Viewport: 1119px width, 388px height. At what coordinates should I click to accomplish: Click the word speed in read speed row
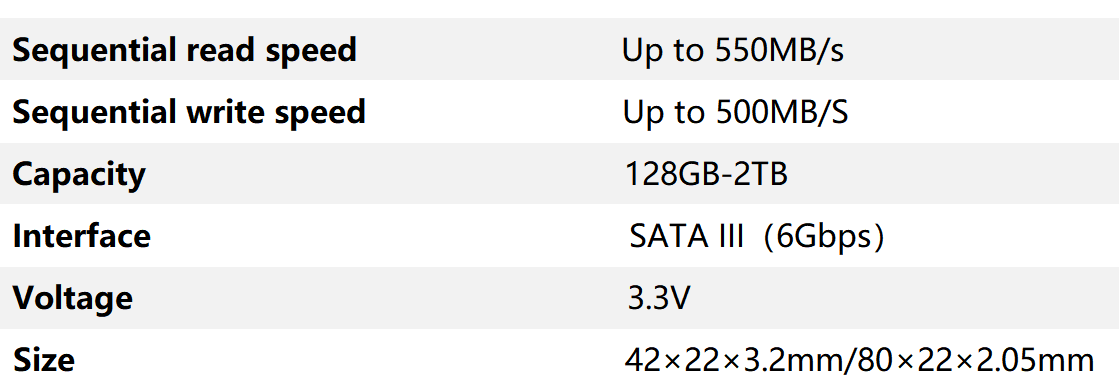point(315,53)
